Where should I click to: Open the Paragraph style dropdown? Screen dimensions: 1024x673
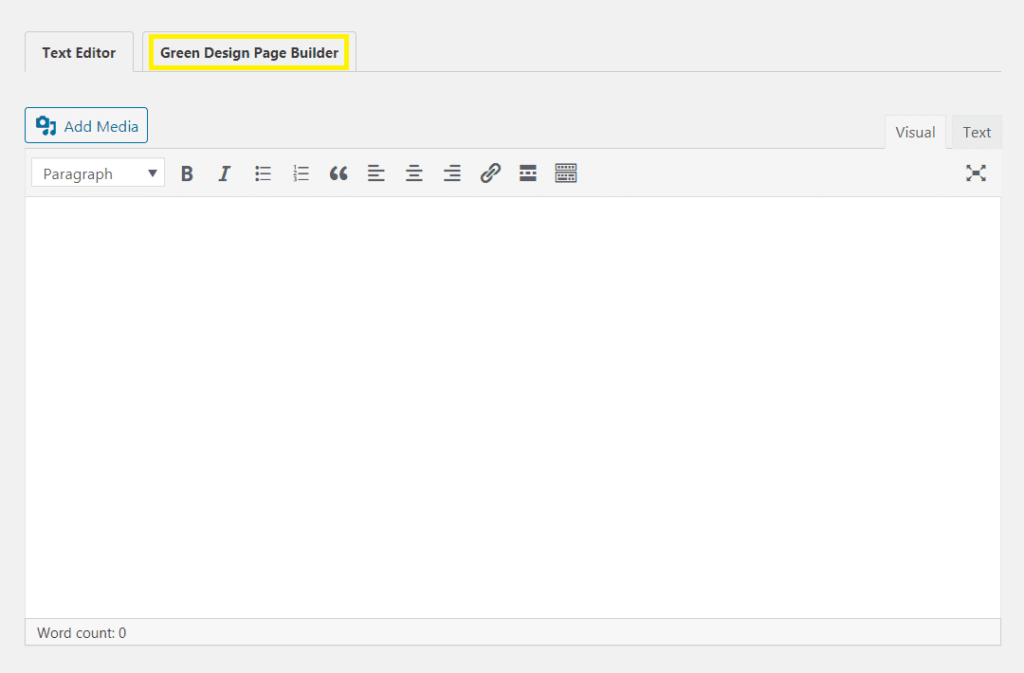[97, 172]
